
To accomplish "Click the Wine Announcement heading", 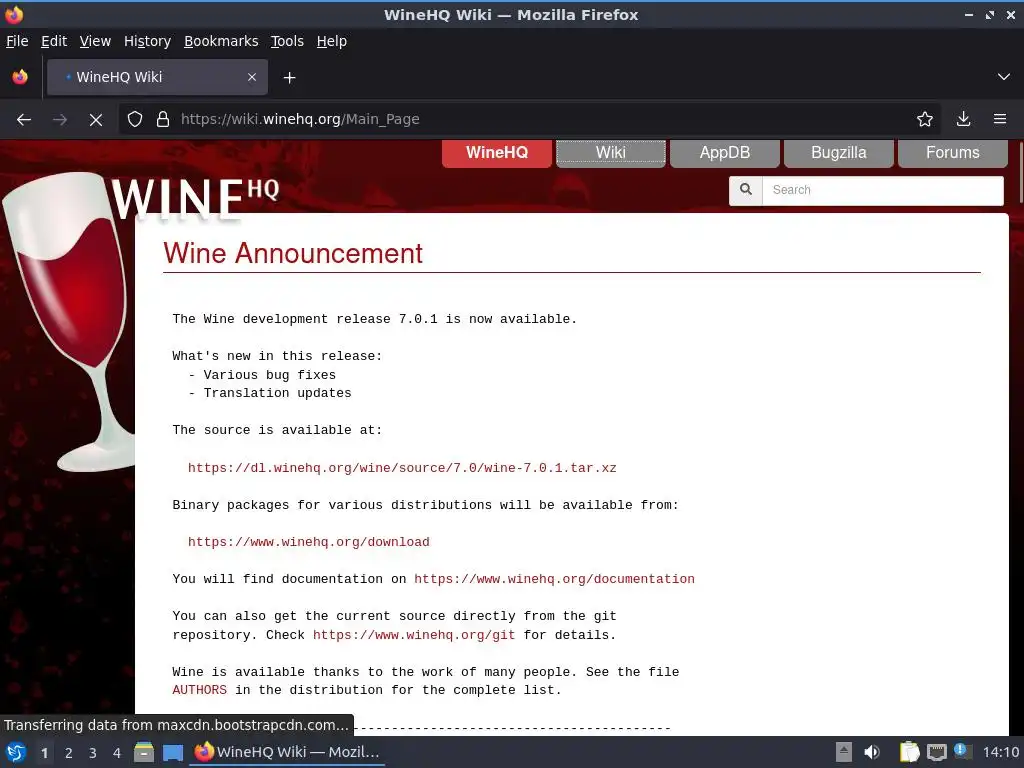I will tap(293, 253).
